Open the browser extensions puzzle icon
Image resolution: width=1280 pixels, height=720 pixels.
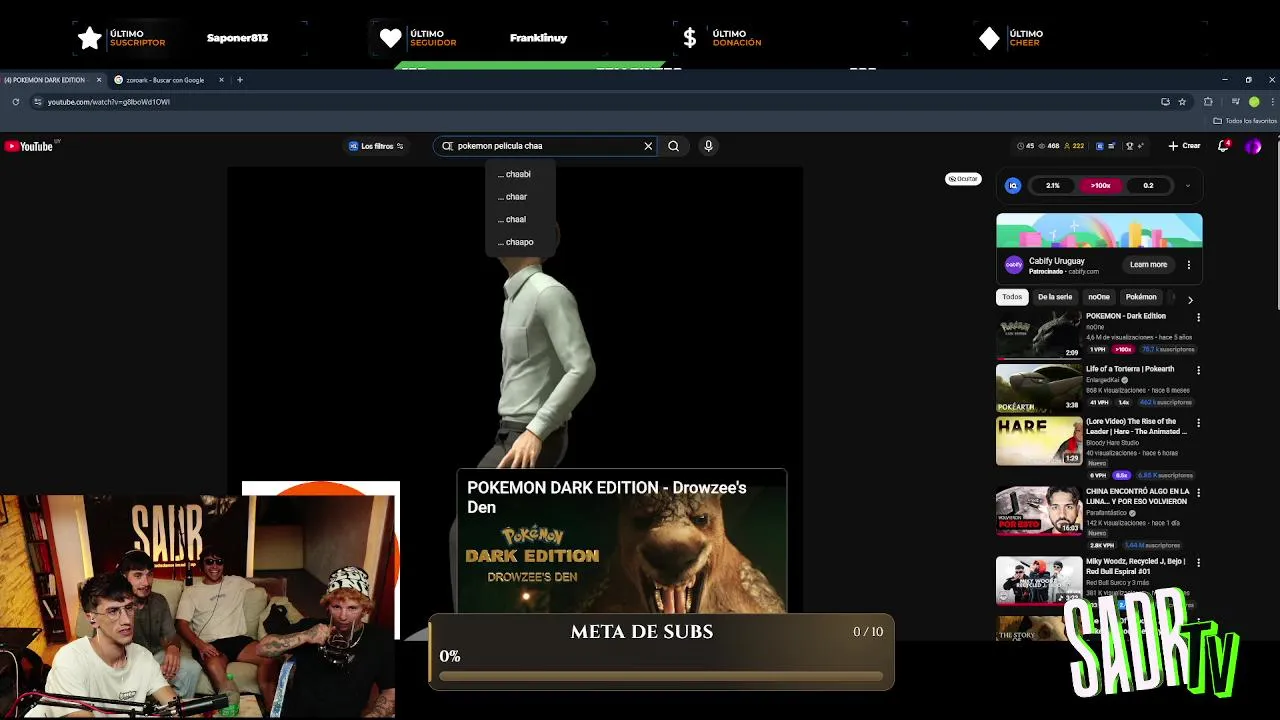coord(1208,102)
